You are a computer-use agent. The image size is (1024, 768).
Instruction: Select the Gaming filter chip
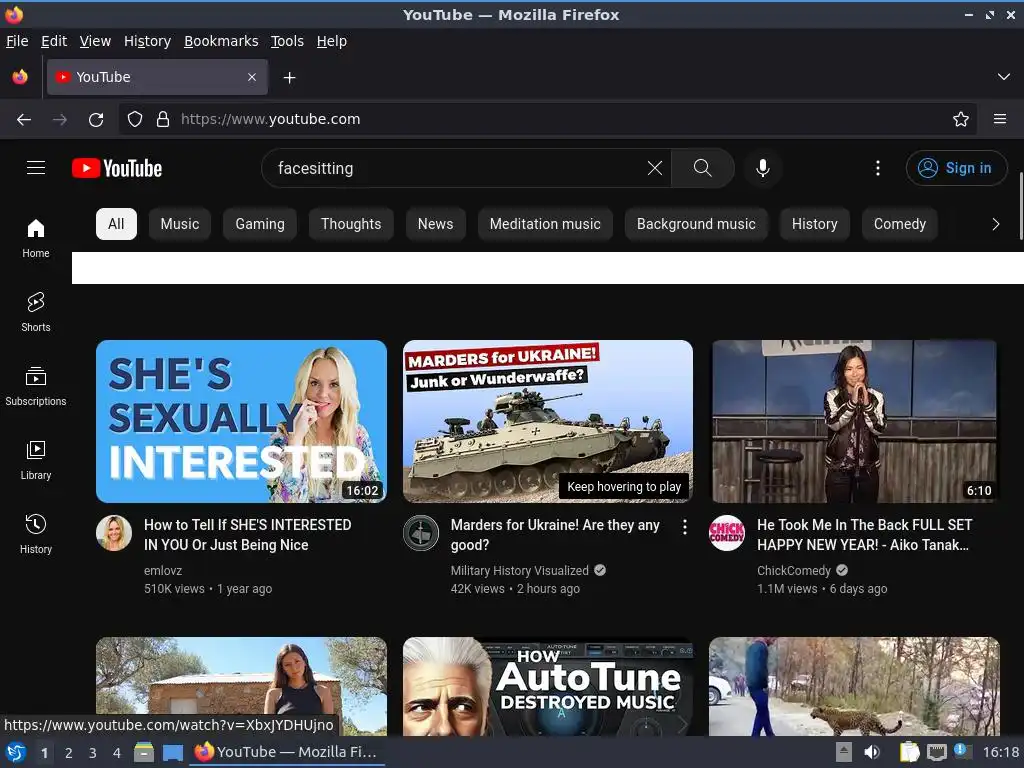point(260,224)
